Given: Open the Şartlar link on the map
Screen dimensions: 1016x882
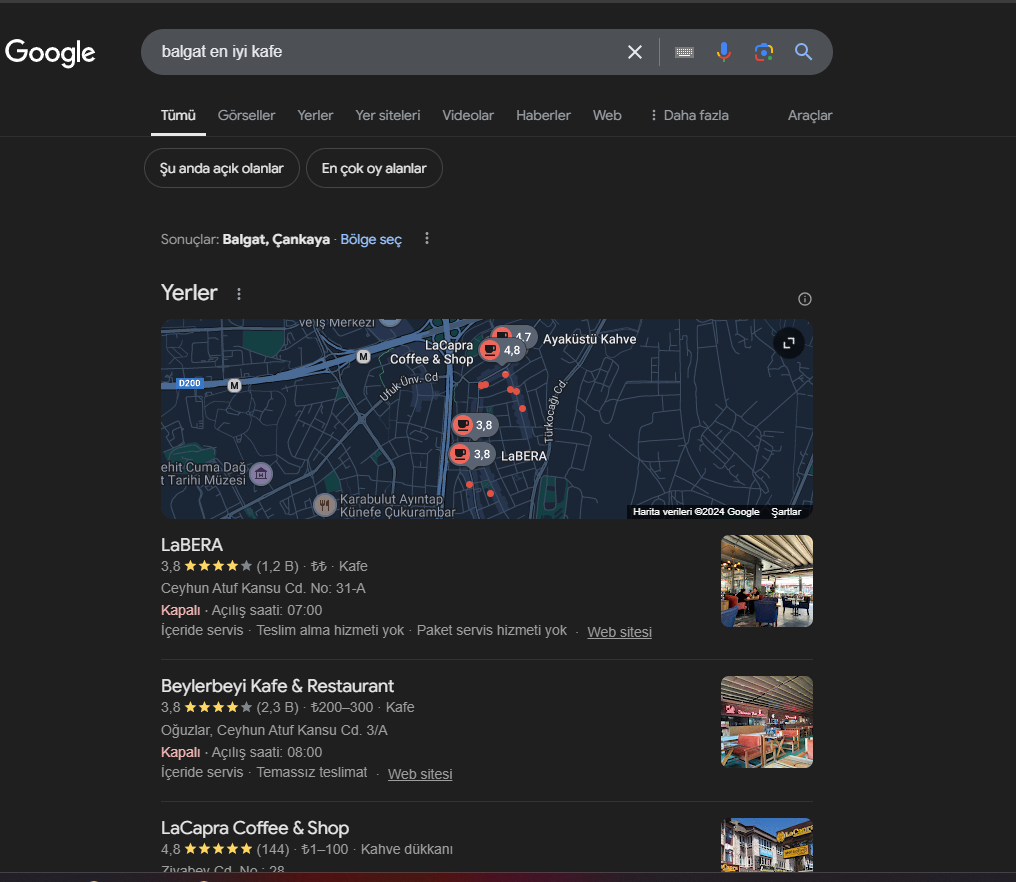Looking at the screenshot, I should 786,512.
